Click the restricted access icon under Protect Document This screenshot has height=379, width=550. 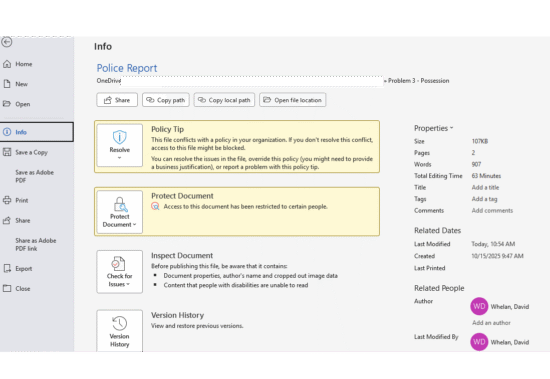click(x=155, y=206)
